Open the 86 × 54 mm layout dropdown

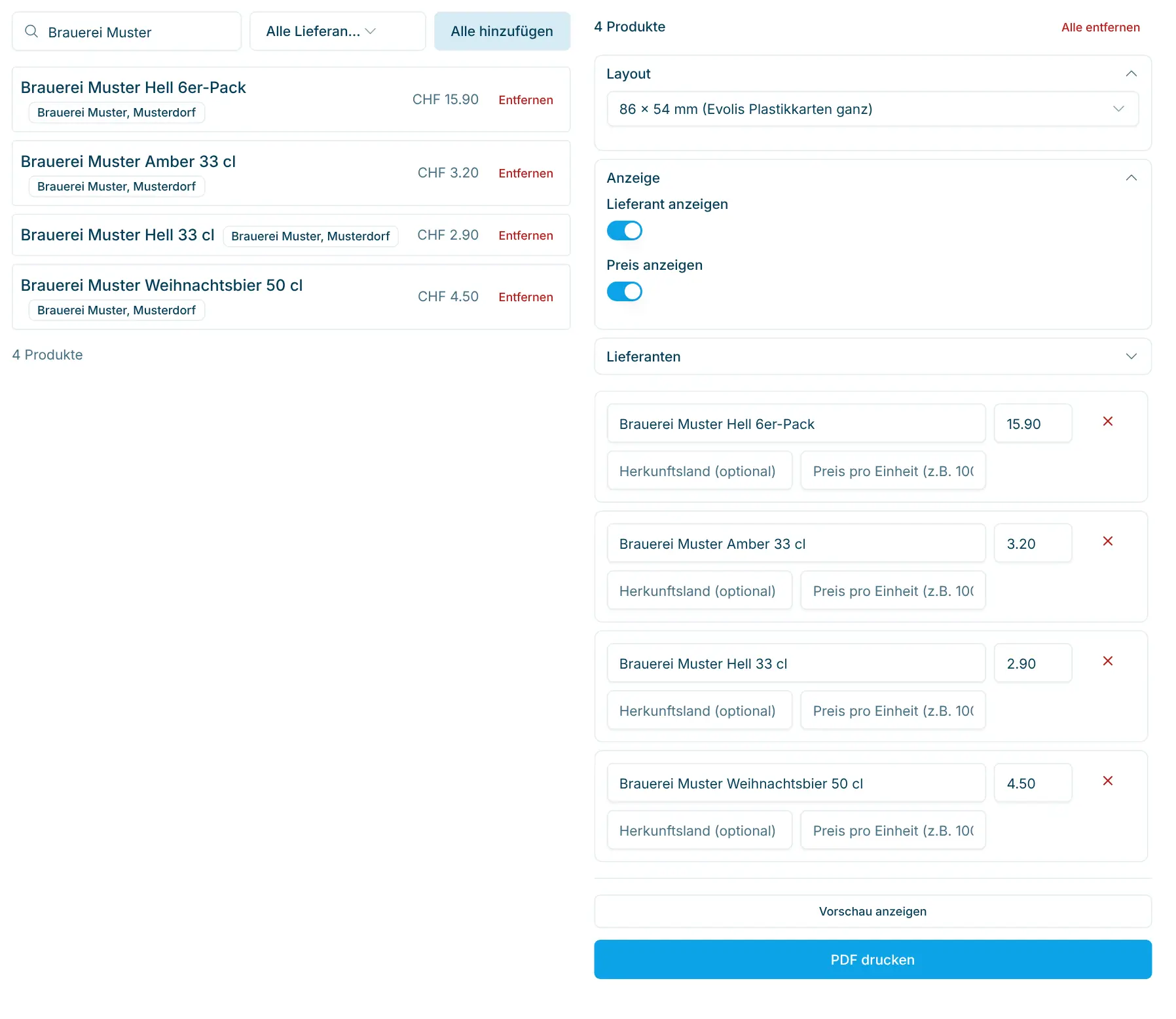coord(872,109)
